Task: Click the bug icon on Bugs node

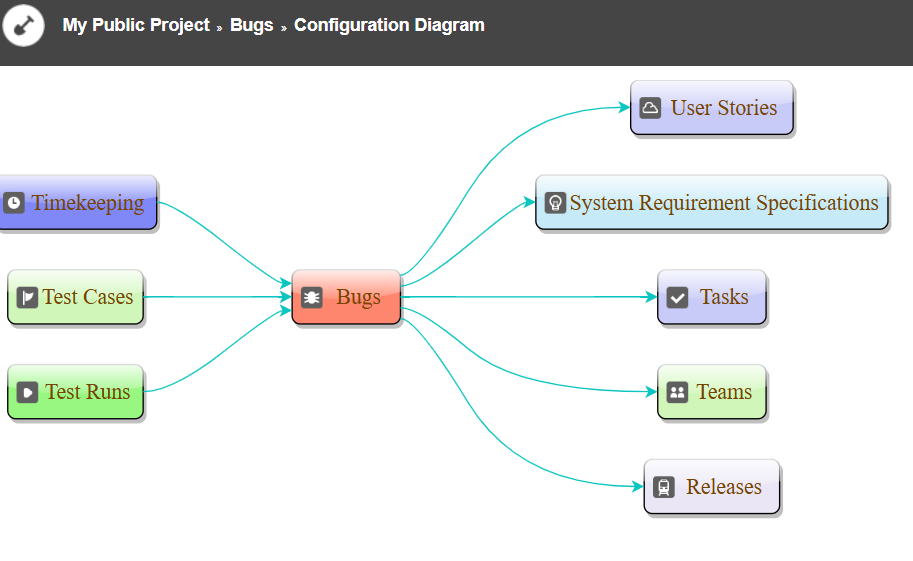Action: tap(312, 297)
